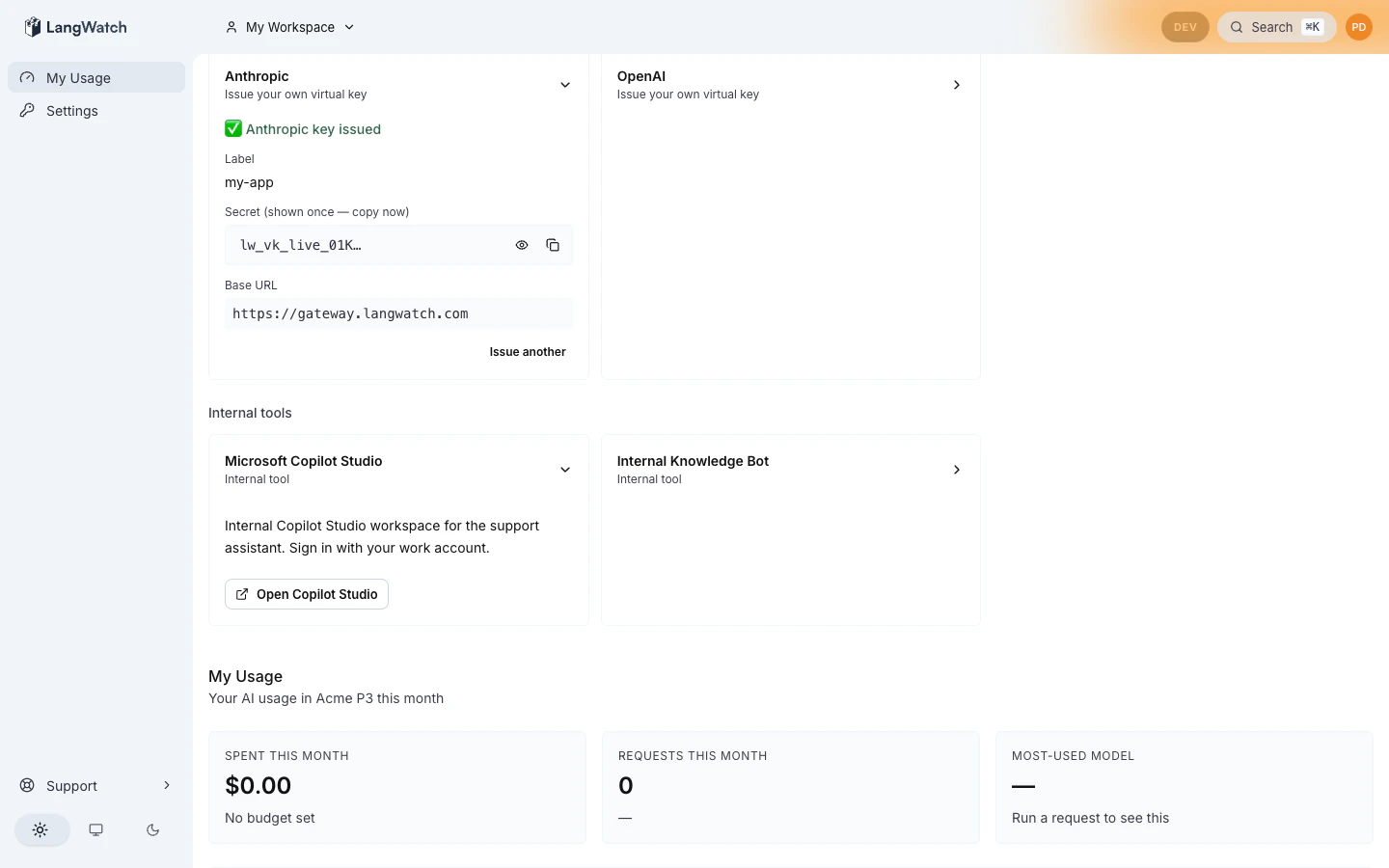Switch to dark theme
This screenshot has height=868, width=1389.
coord(152,829)
